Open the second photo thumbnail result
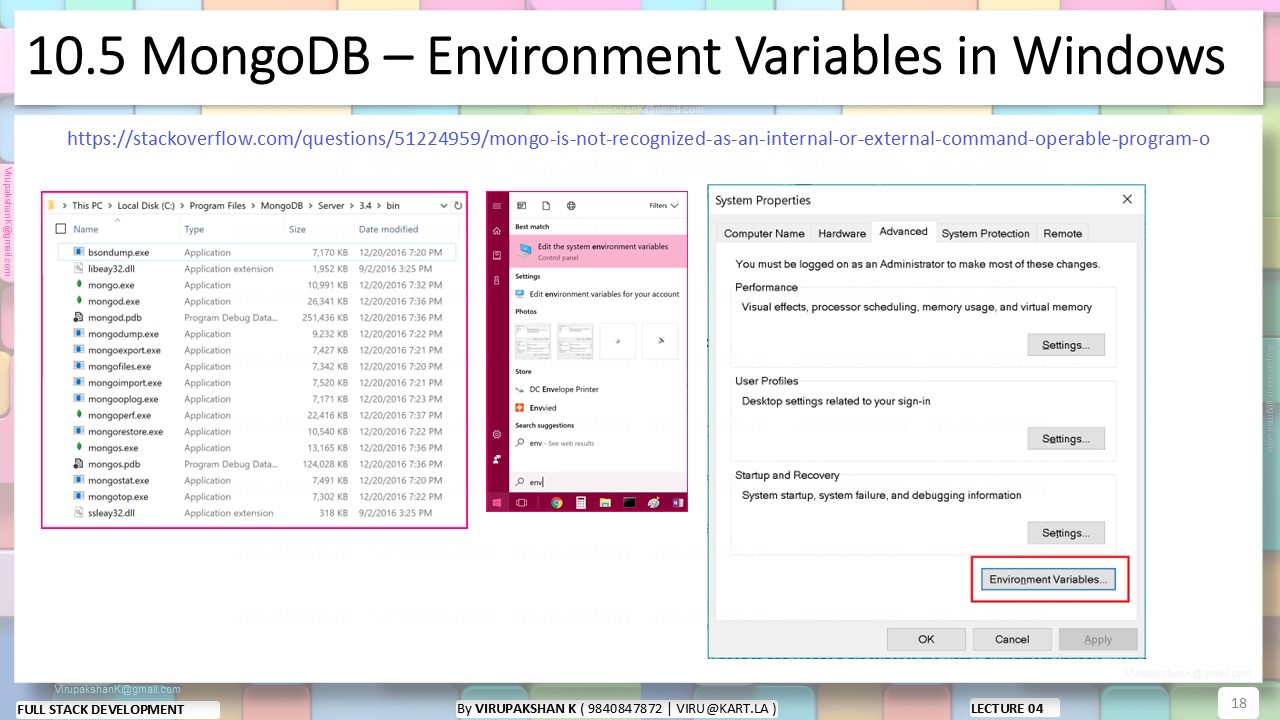This screenshot has width=1280, height=720. pyautogui.click(x=575, y=341)
